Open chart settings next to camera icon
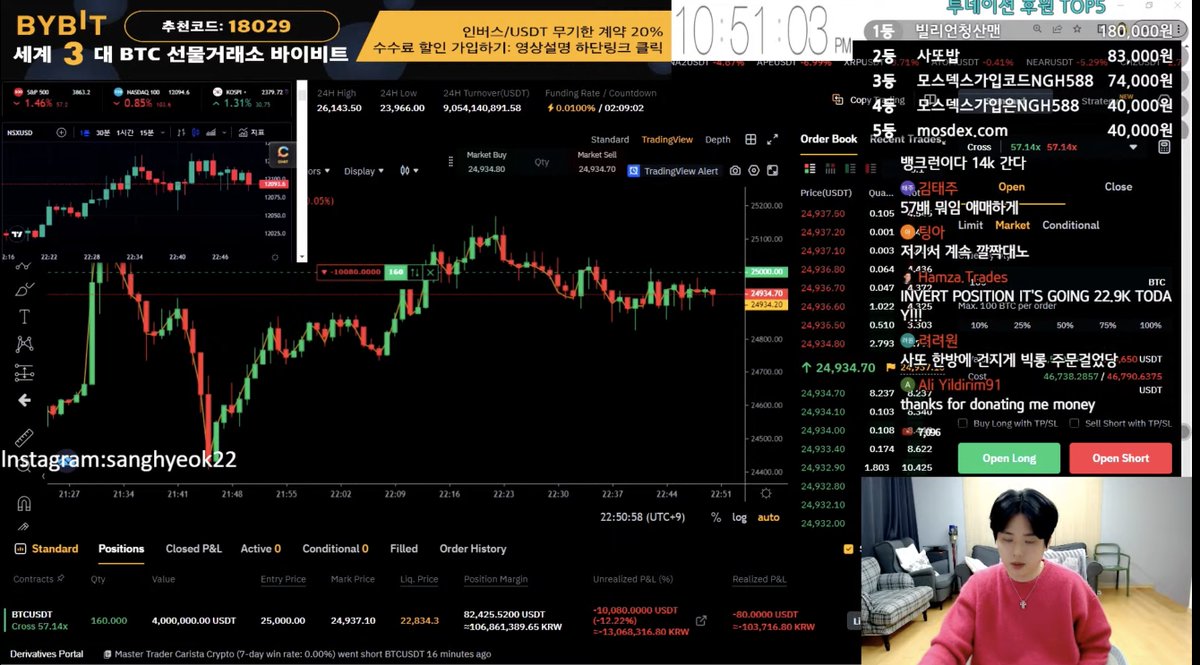Image resolution: width=1200 pixels, height=665 pixels. (x=754, y=171)
